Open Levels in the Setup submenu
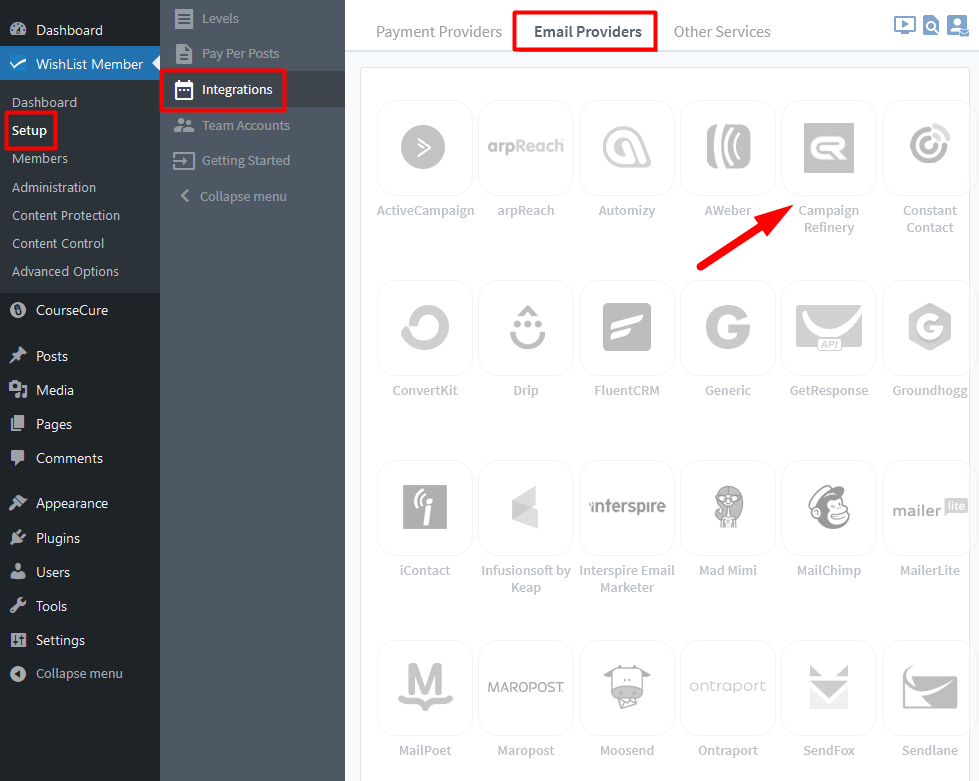Screen dimensions: 979x781 (252, 19)
